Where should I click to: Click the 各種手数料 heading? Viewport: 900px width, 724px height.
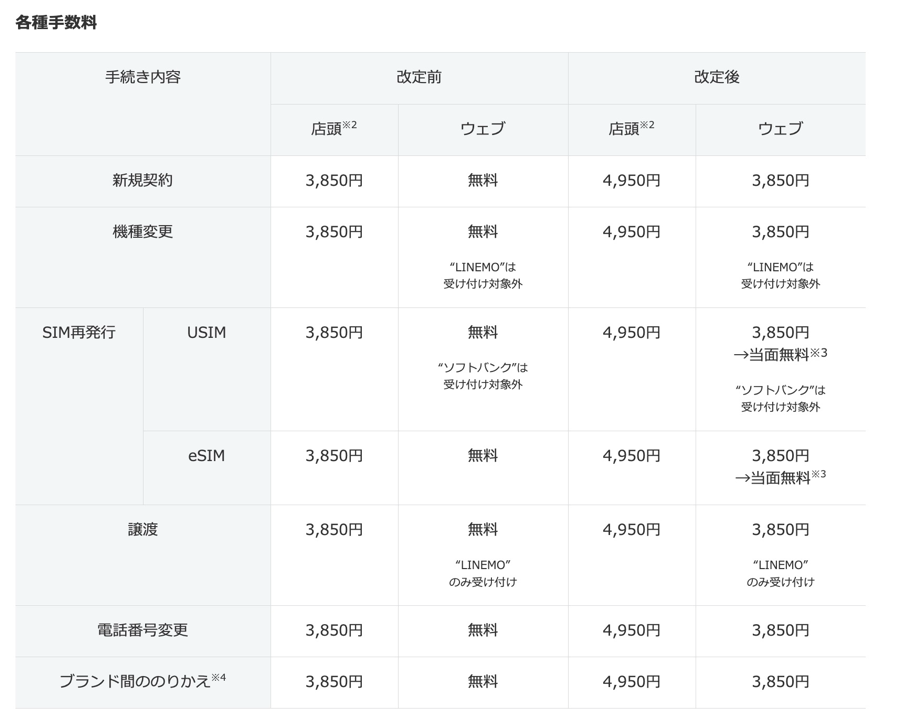pyautogui.click(x=56, y=22)
